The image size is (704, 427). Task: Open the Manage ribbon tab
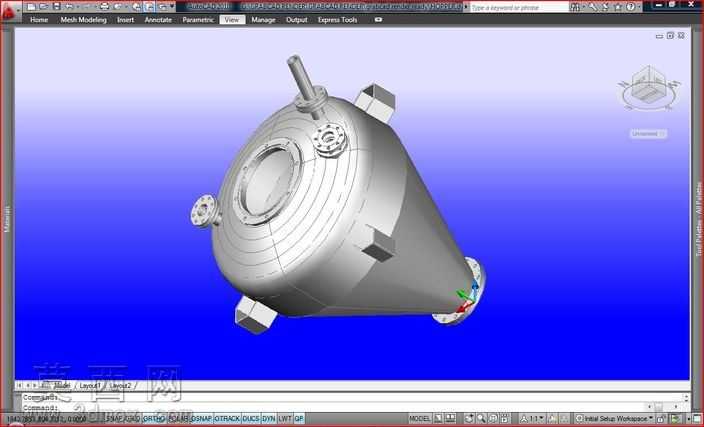pos(263,20)
